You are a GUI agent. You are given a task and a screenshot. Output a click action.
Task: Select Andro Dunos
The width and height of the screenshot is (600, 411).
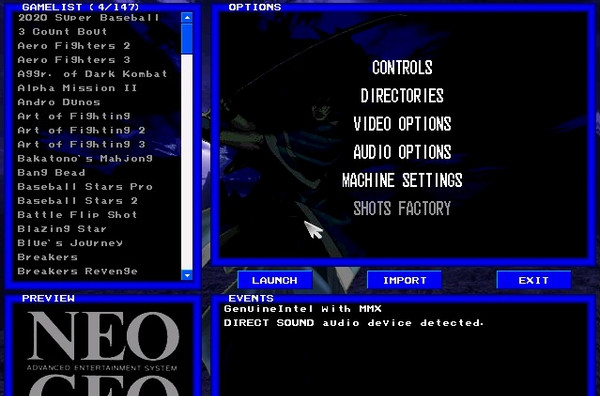click(59, 102)
